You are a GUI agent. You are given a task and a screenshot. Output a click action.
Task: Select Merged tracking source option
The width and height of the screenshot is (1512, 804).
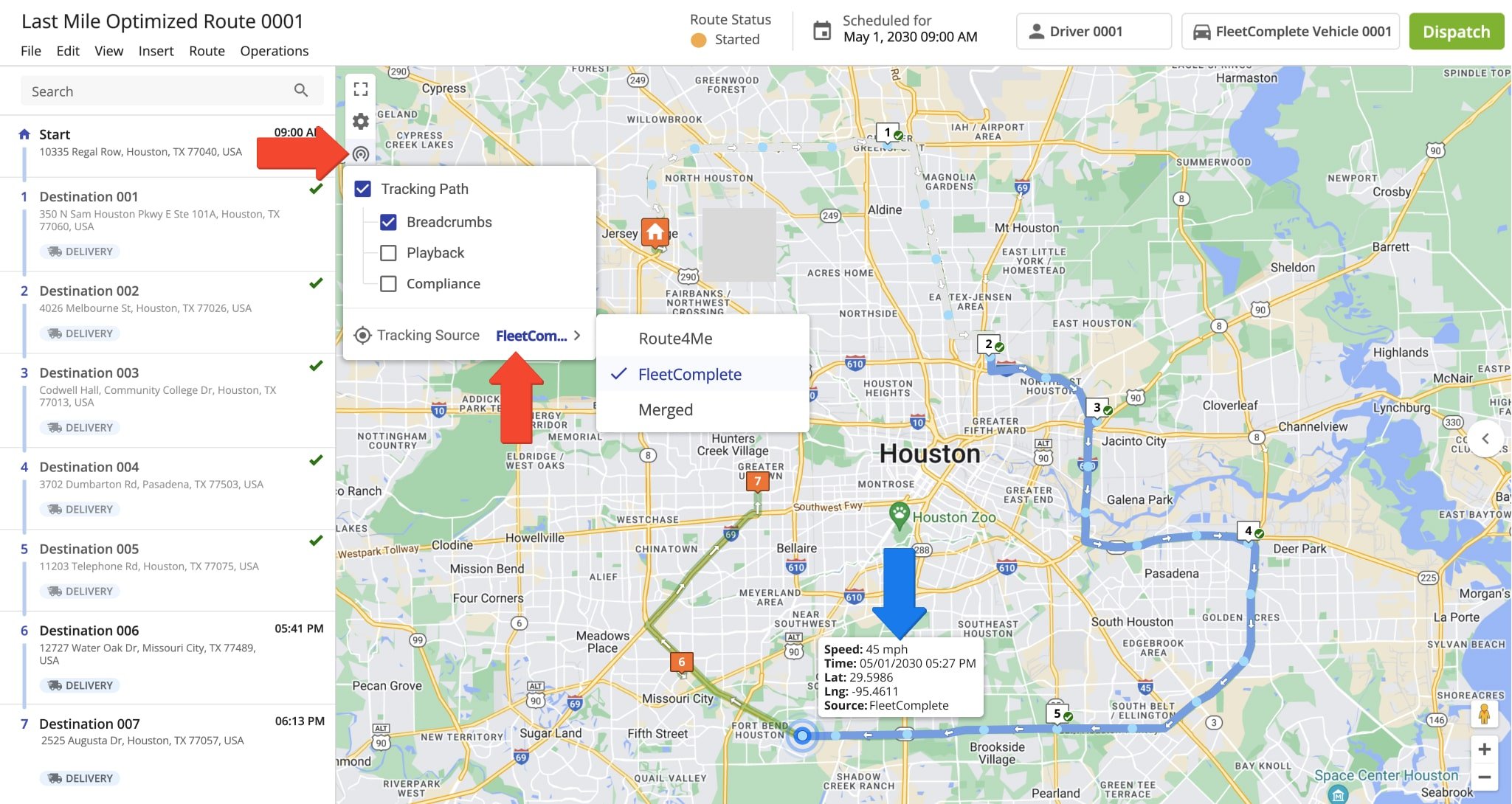(665, 408)
